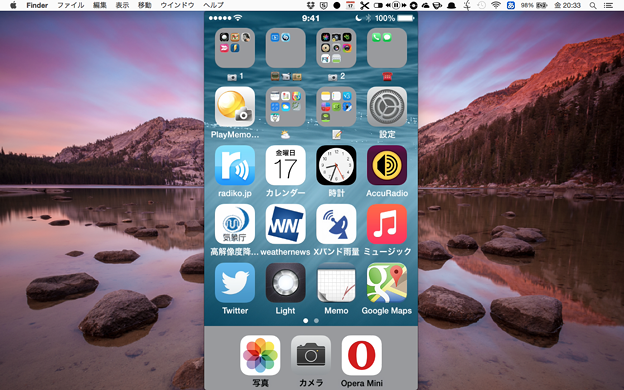
Task: Click the scissors icon in the menu bar
Action: [x=364, y=5]
